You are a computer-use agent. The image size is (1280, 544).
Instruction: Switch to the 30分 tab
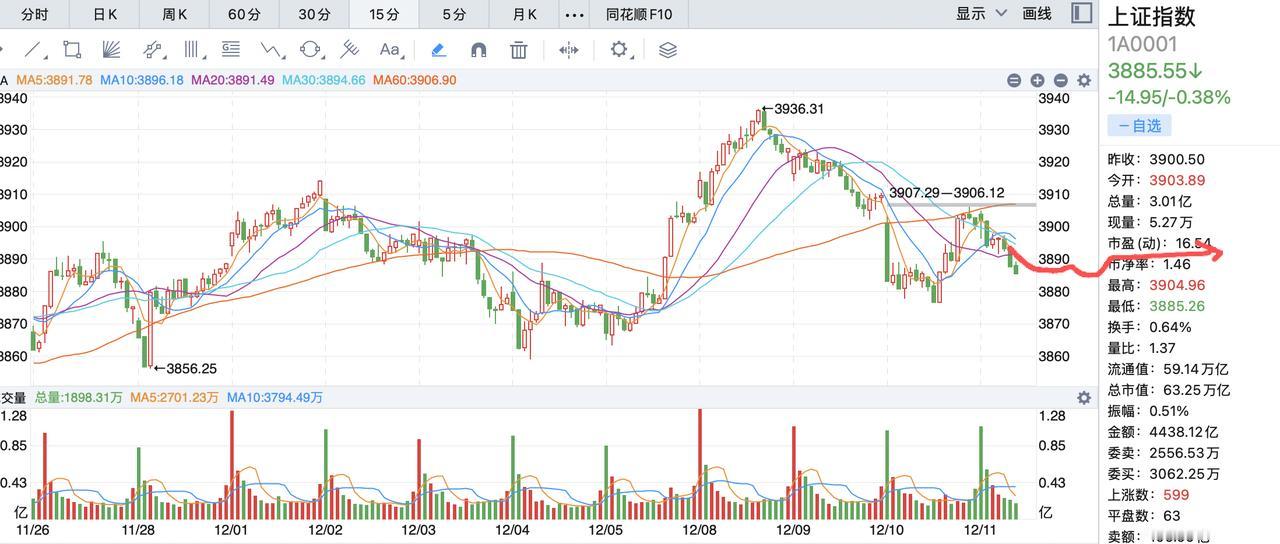[x=314, y=14]
